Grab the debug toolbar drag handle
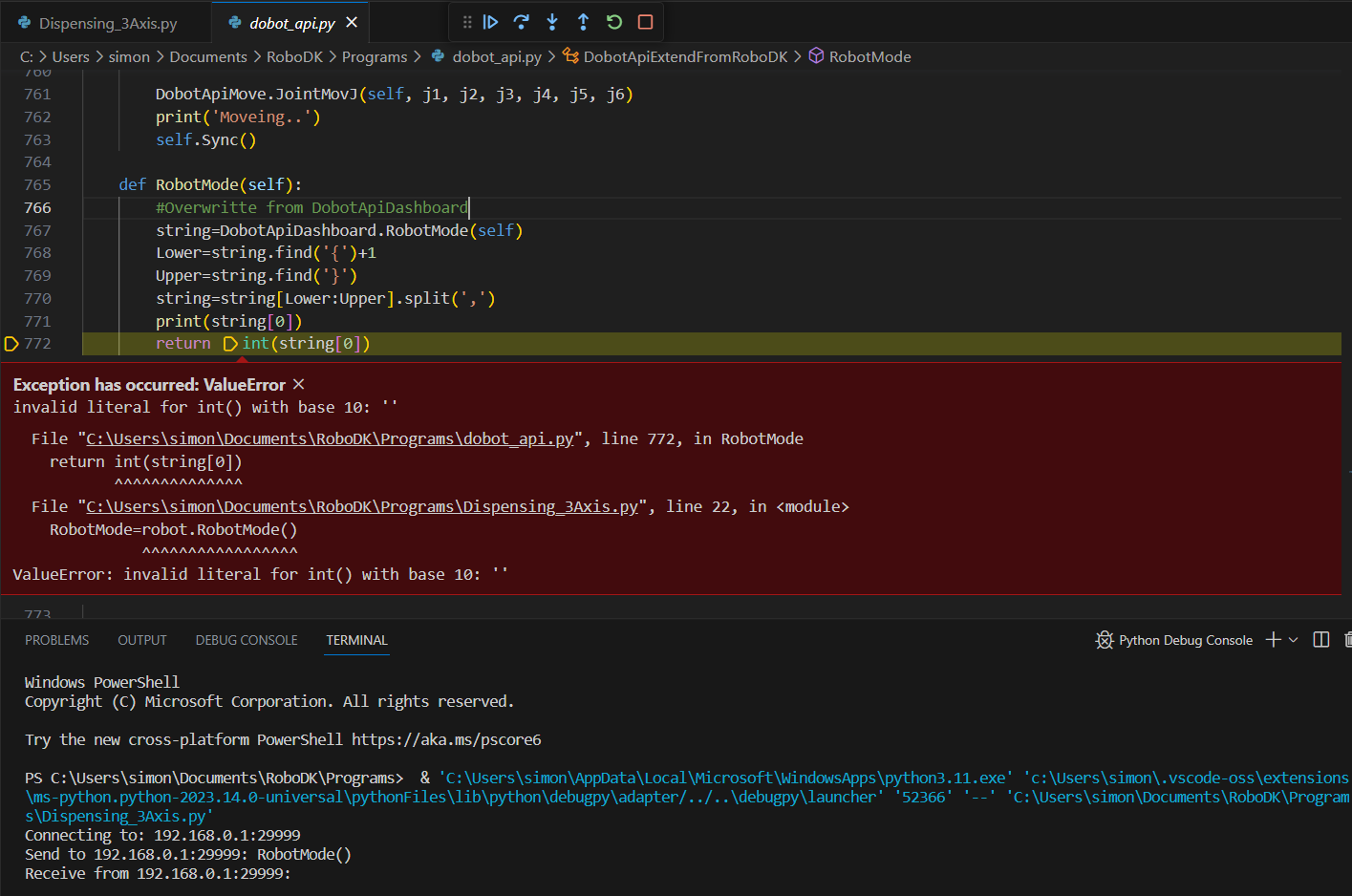Viewport: 1352px width, 896px height. pyautogui.click(x=467, y=22)
